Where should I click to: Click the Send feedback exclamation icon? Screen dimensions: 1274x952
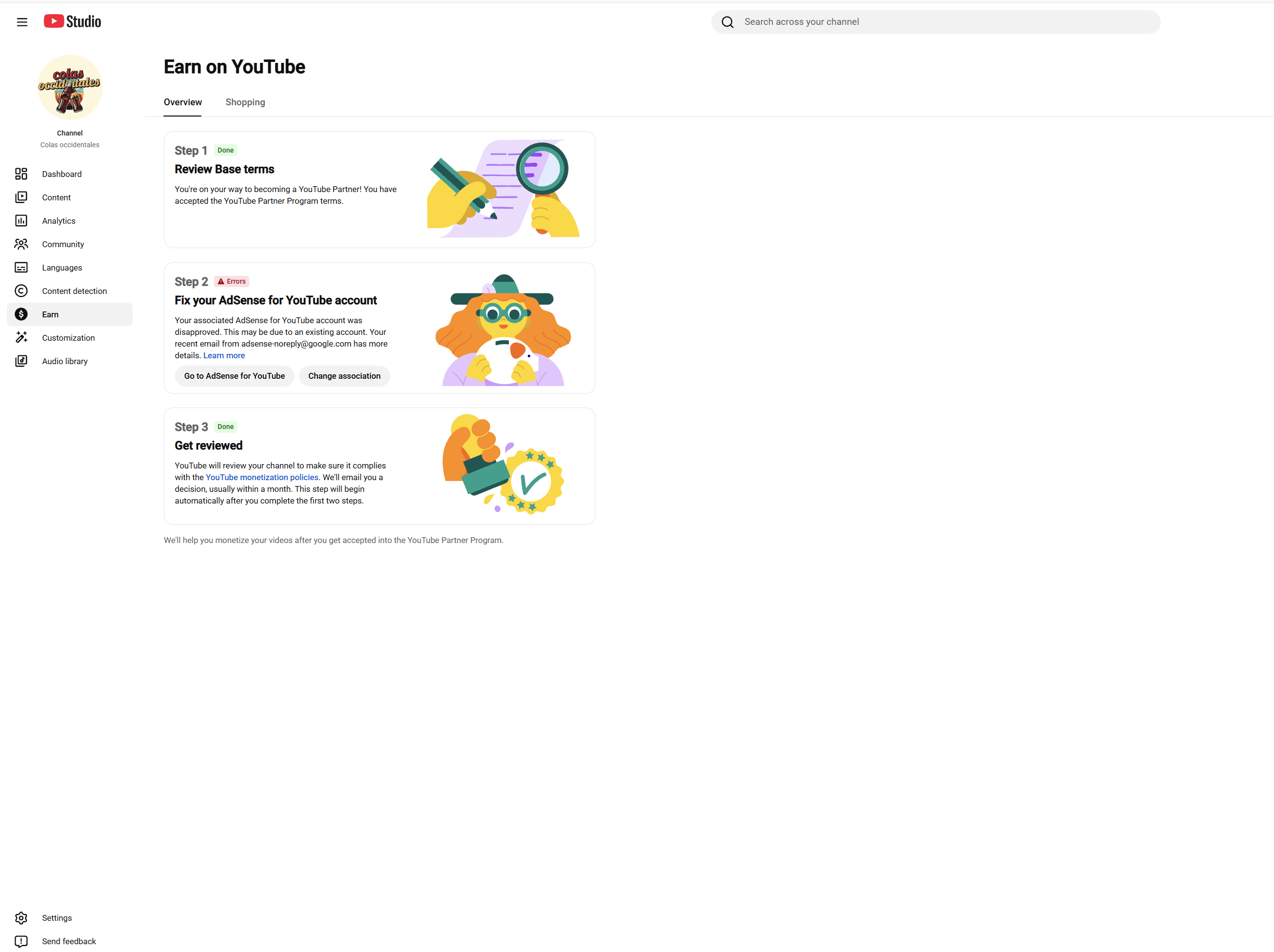point(21,941)
